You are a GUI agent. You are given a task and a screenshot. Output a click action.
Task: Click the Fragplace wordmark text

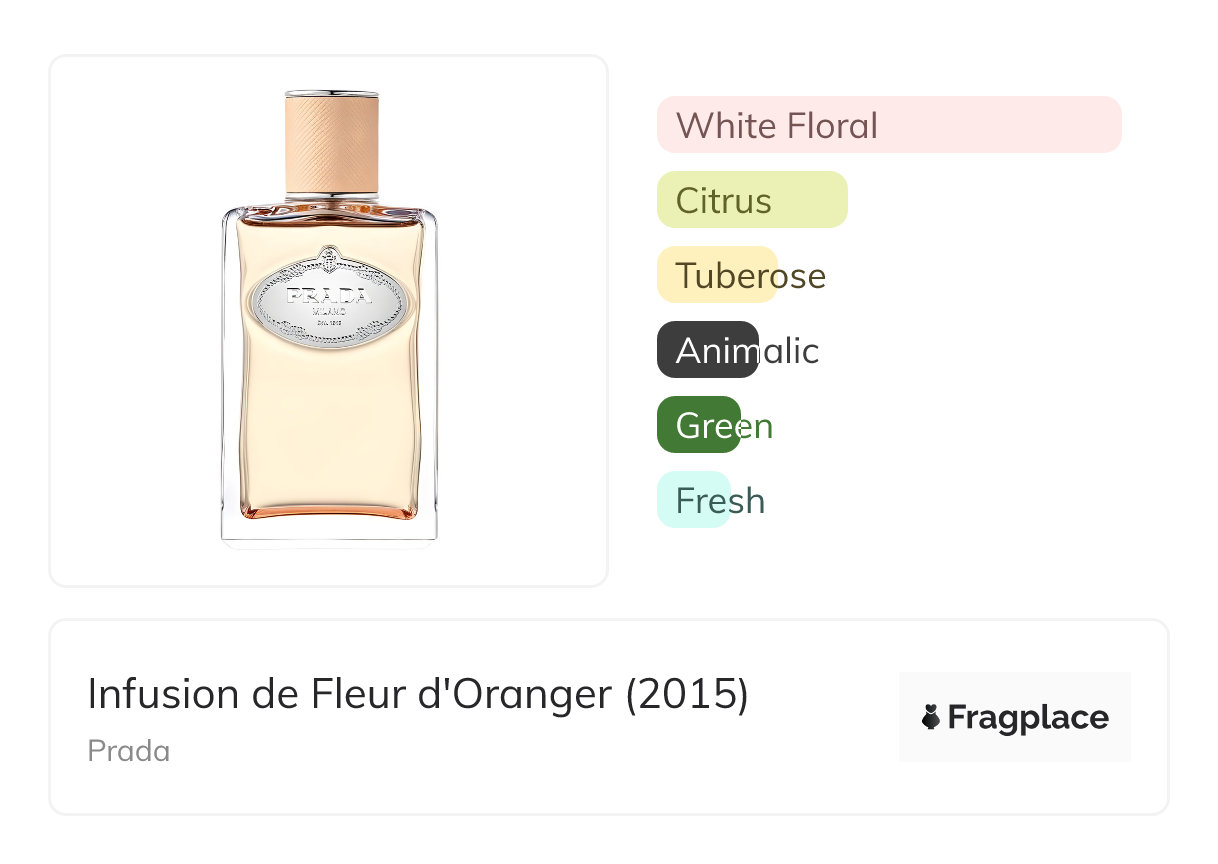click(x=1028, y=717)
